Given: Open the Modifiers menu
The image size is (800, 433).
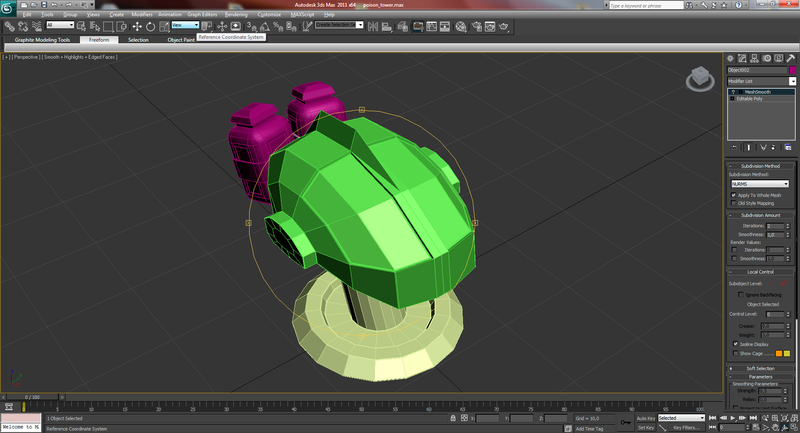Looking at the screenshot, I should point(142,14).
